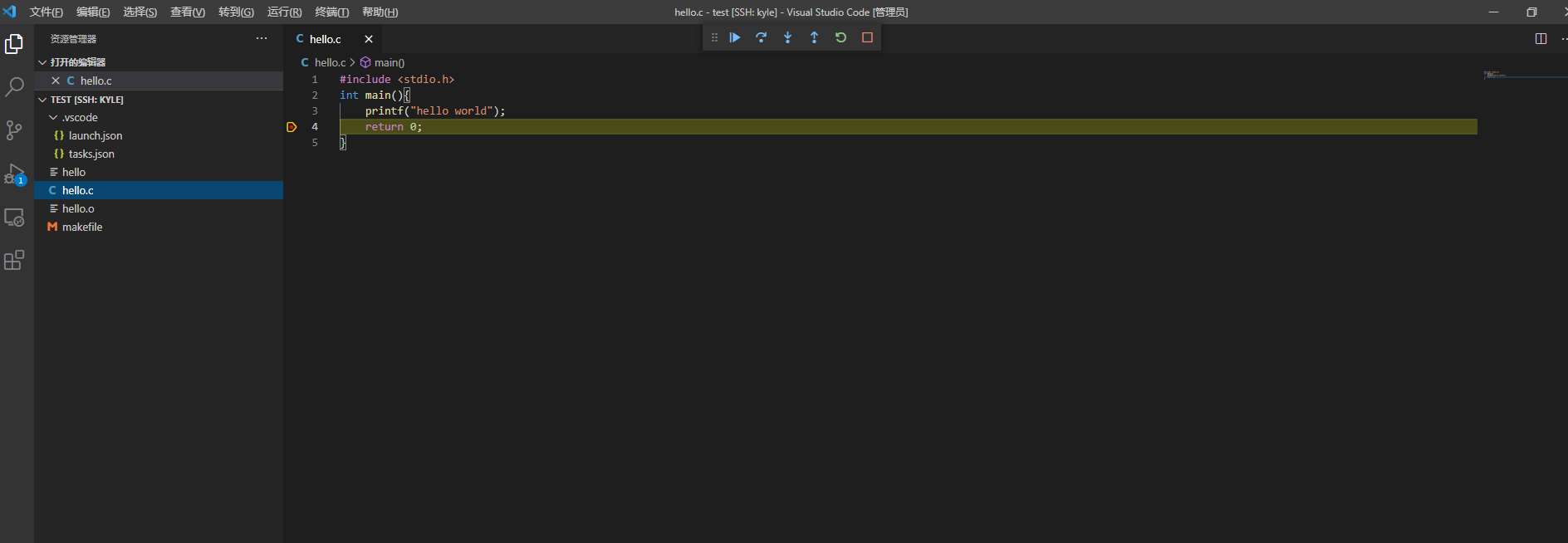
Task: Click the code minimap preview
Action: point(1495,75)
